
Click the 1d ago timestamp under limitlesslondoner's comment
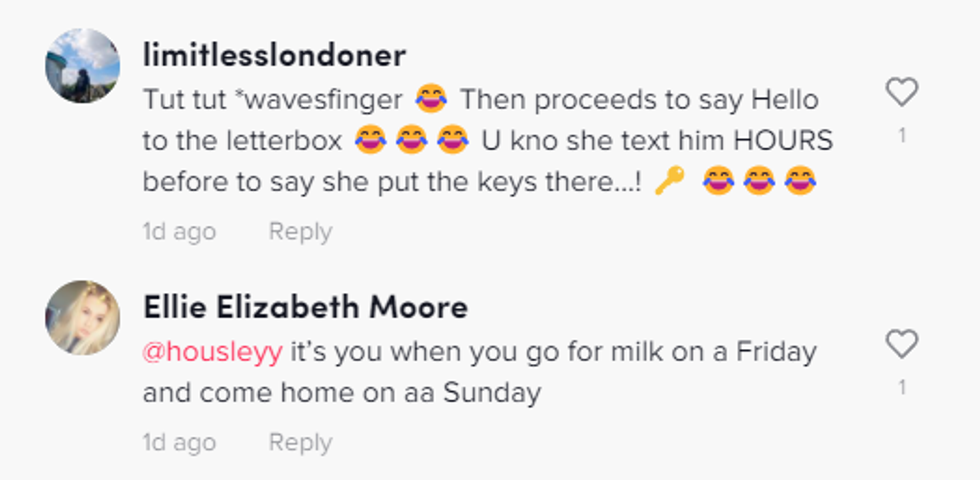tap(179, 232)
